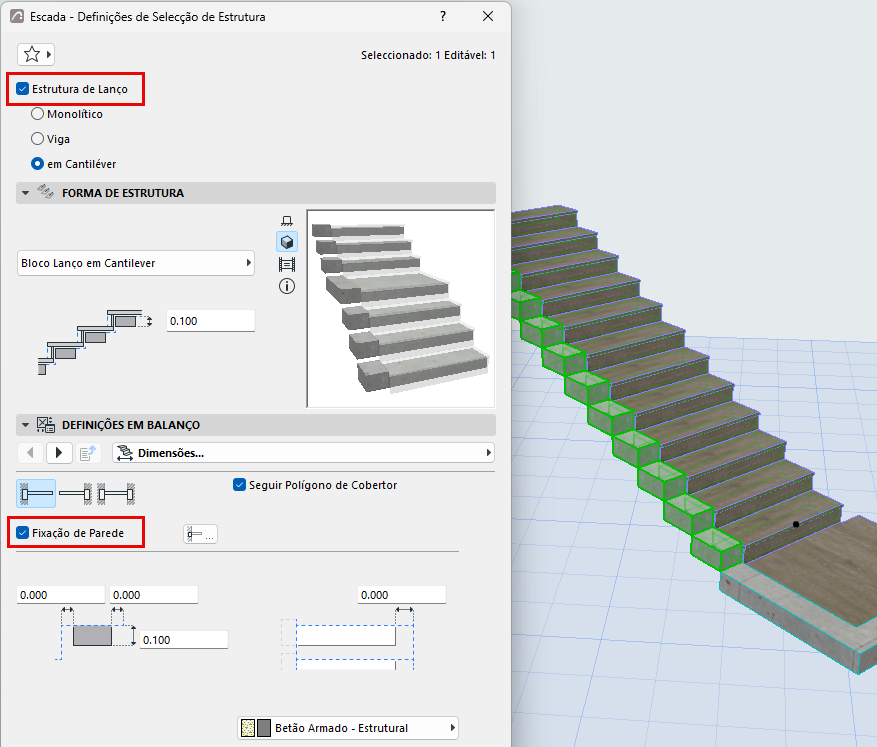Click the Favorites flyout arrow
Screen dimensions: 877x747
(49, 55)
